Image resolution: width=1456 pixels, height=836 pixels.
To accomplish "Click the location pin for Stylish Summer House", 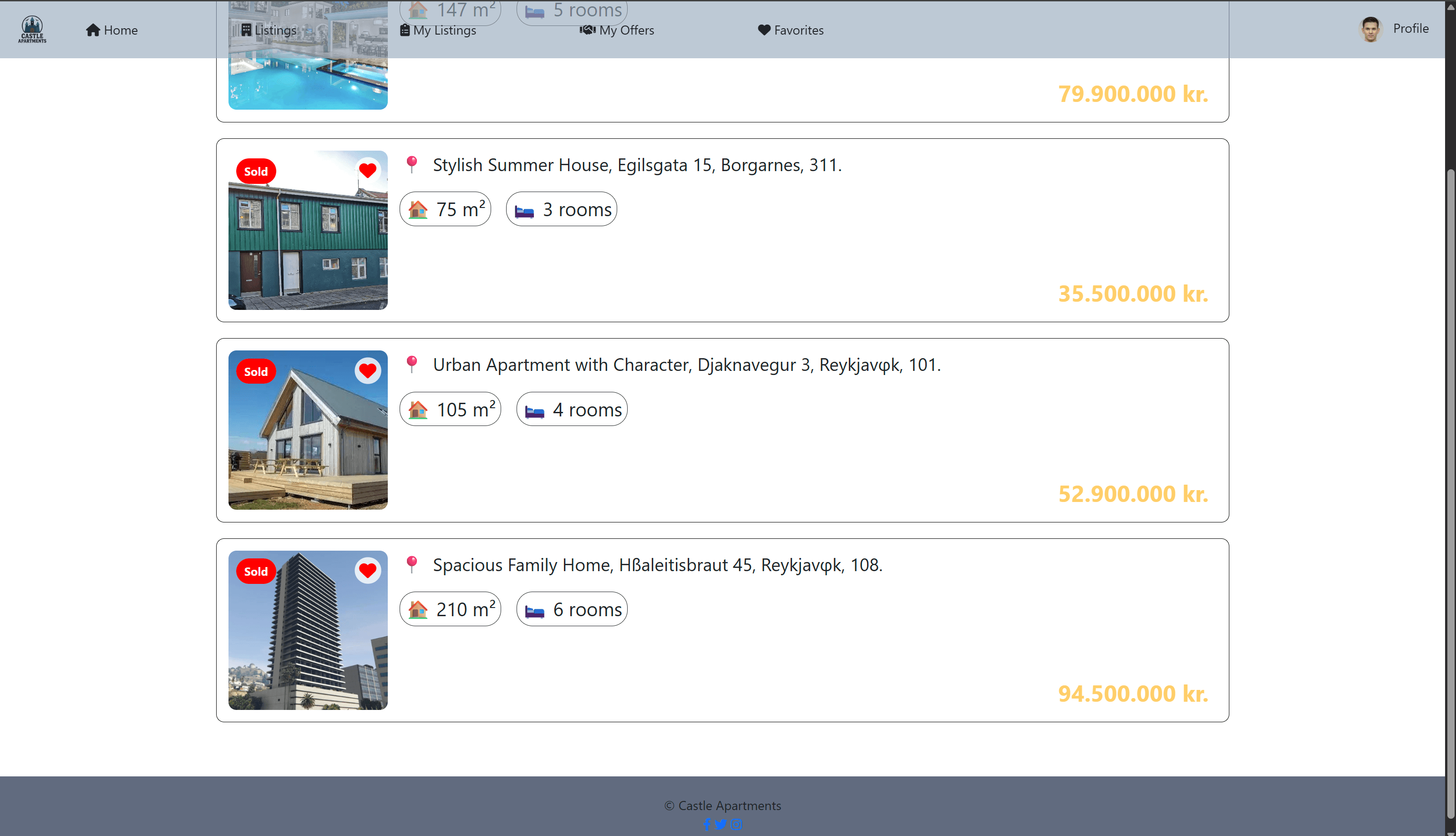I will (411, 165).
